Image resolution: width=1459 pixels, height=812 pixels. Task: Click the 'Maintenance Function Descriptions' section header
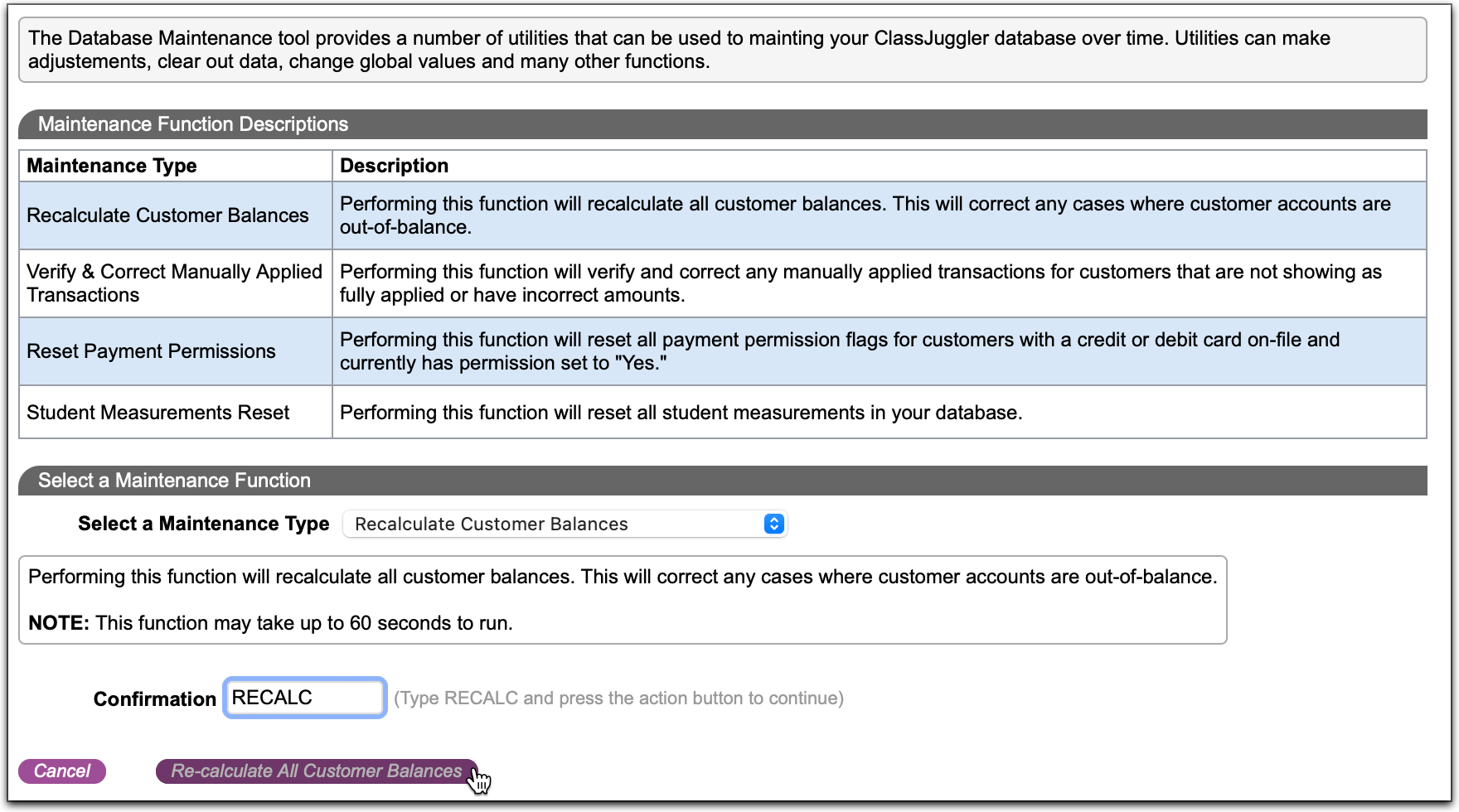(723, 124)
